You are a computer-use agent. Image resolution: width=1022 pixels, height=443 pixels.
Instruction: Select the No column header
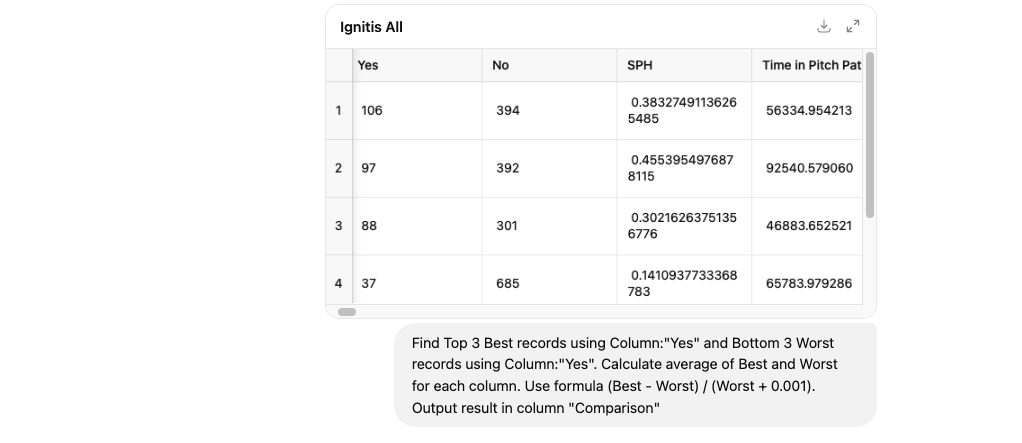click(x=549, y=65)
